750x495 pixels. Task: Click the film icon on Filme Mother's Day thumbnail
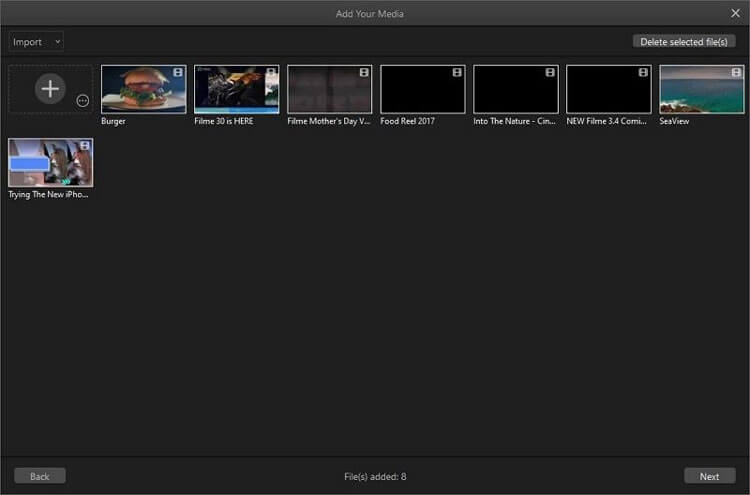point(364,72)
